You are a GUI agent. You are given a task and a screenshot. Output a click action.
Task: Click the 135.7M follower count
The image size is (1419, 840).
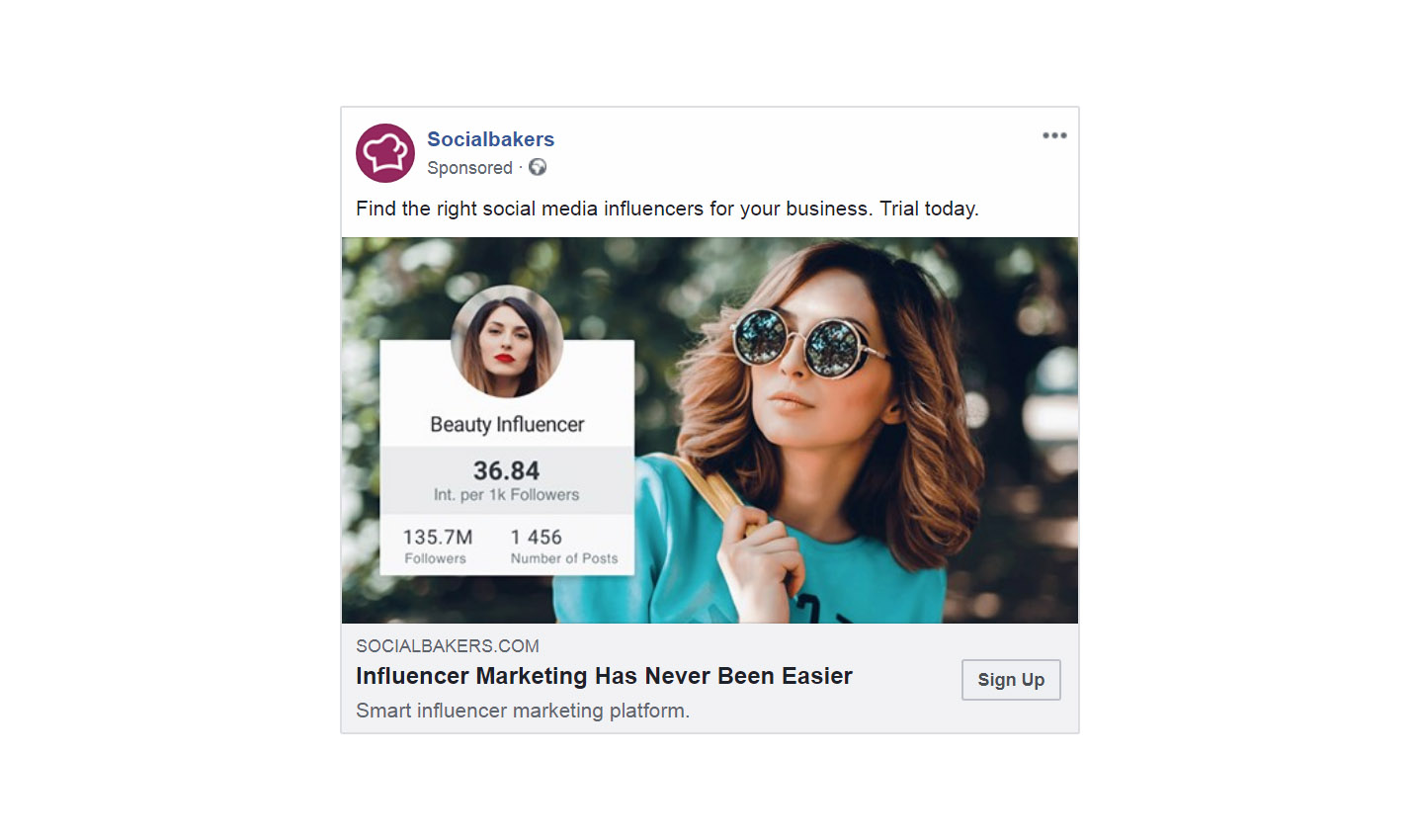click(x=438, y=537)
